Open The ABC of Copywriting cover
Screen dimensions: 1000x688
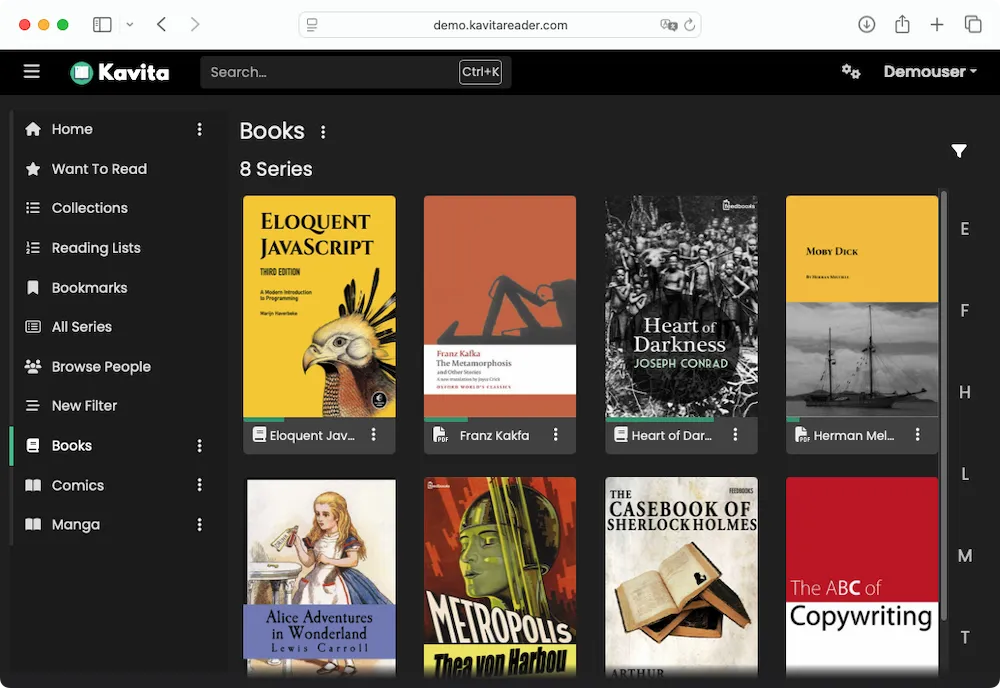[862, 577]
